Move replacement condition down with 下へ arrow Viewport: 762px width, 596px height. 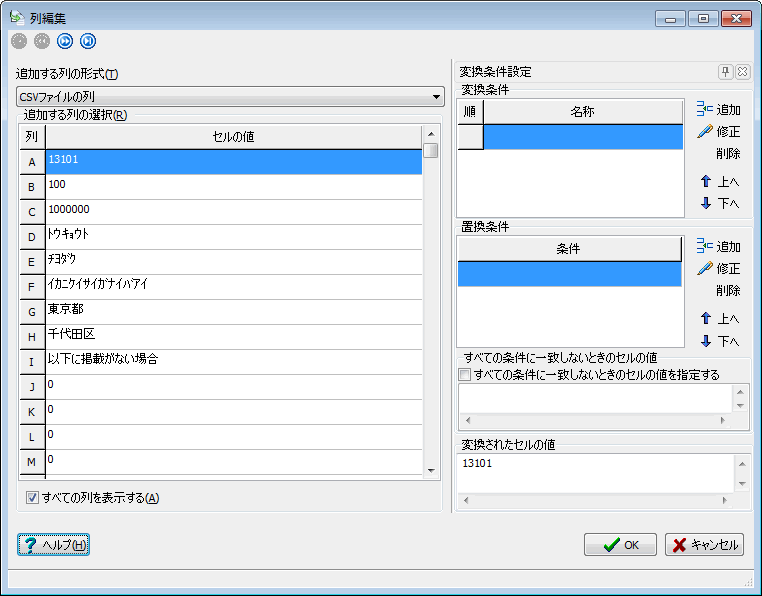[x=718, y=341]
